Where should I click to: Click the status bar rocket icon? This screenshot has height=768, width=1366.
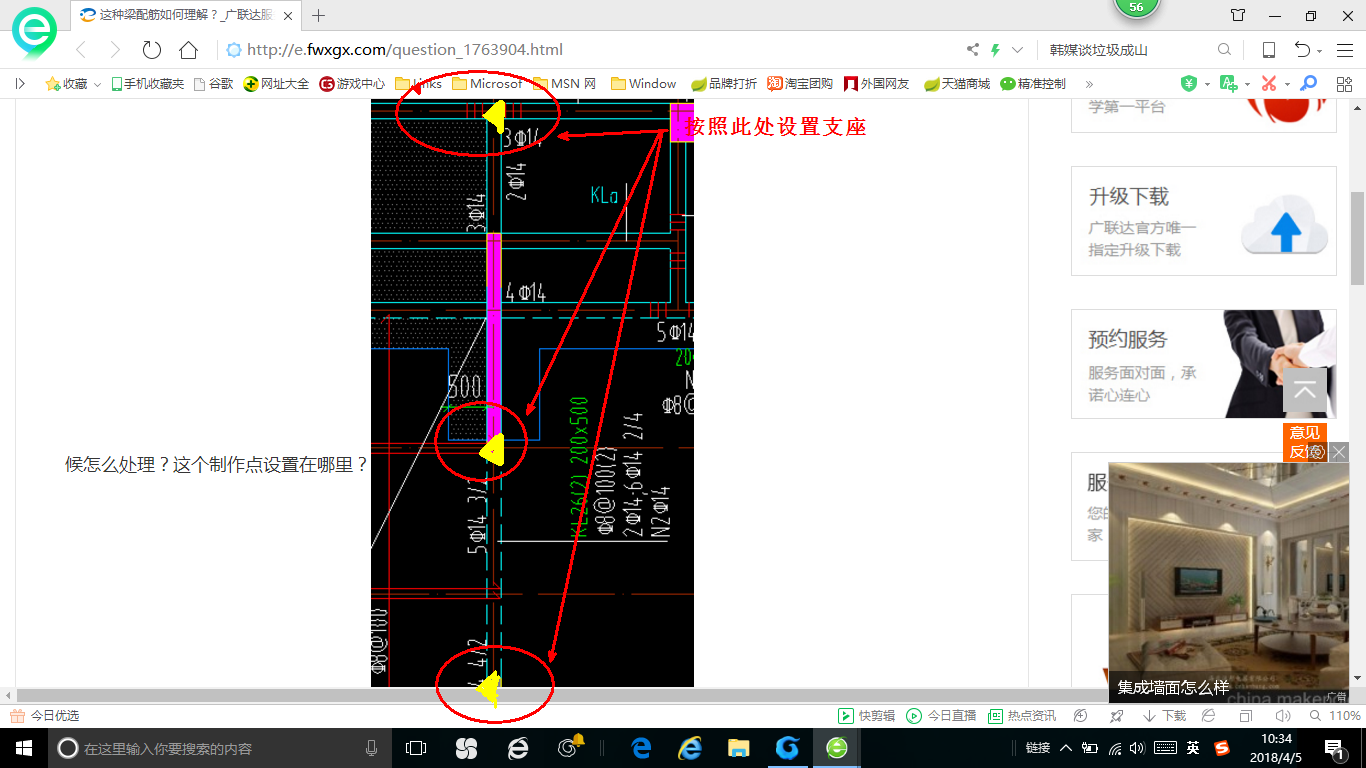coord(1117,716)
